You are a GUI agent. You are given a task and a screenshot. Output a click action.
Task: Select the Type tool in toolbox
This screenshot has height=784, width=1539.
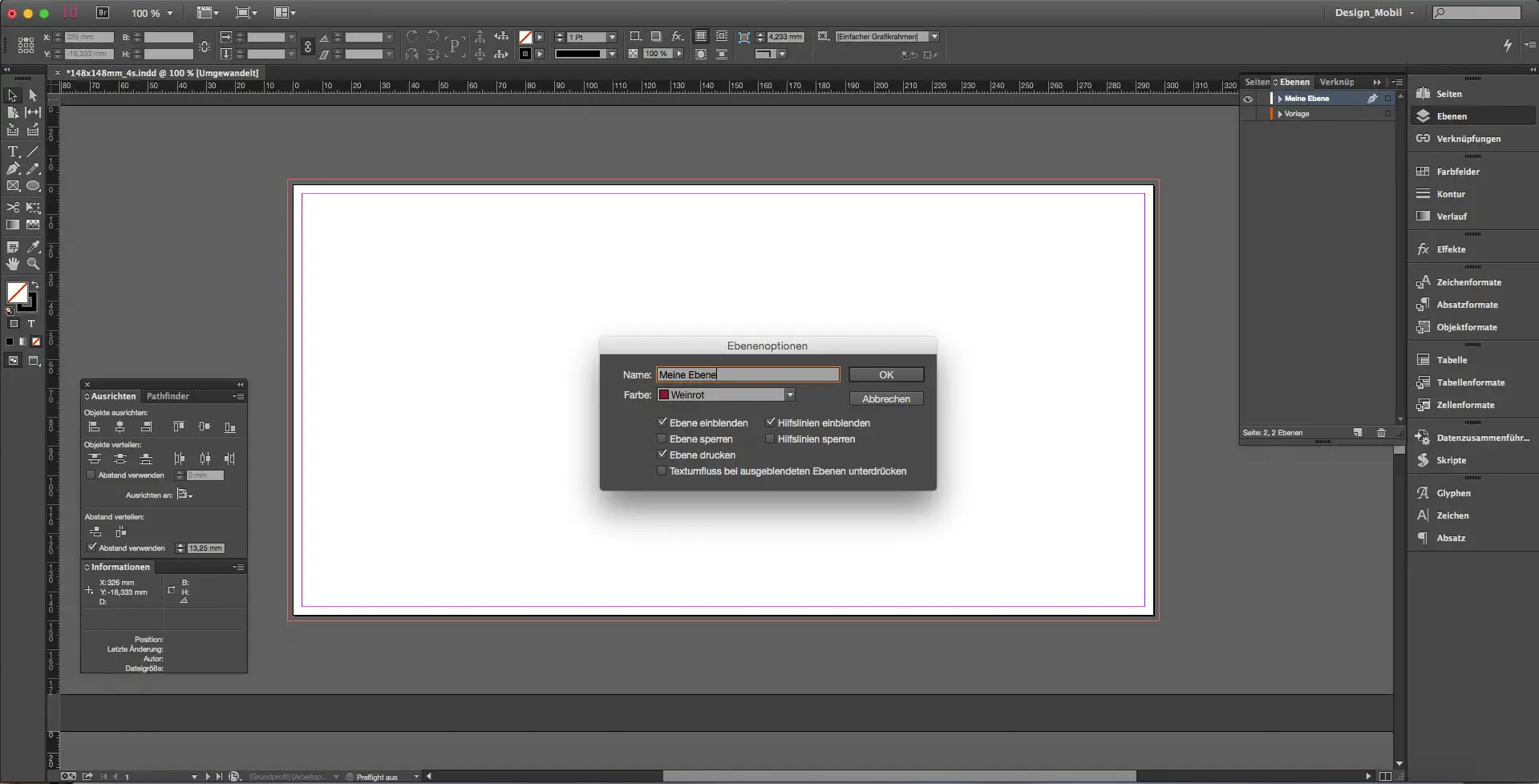pos(13,152)
